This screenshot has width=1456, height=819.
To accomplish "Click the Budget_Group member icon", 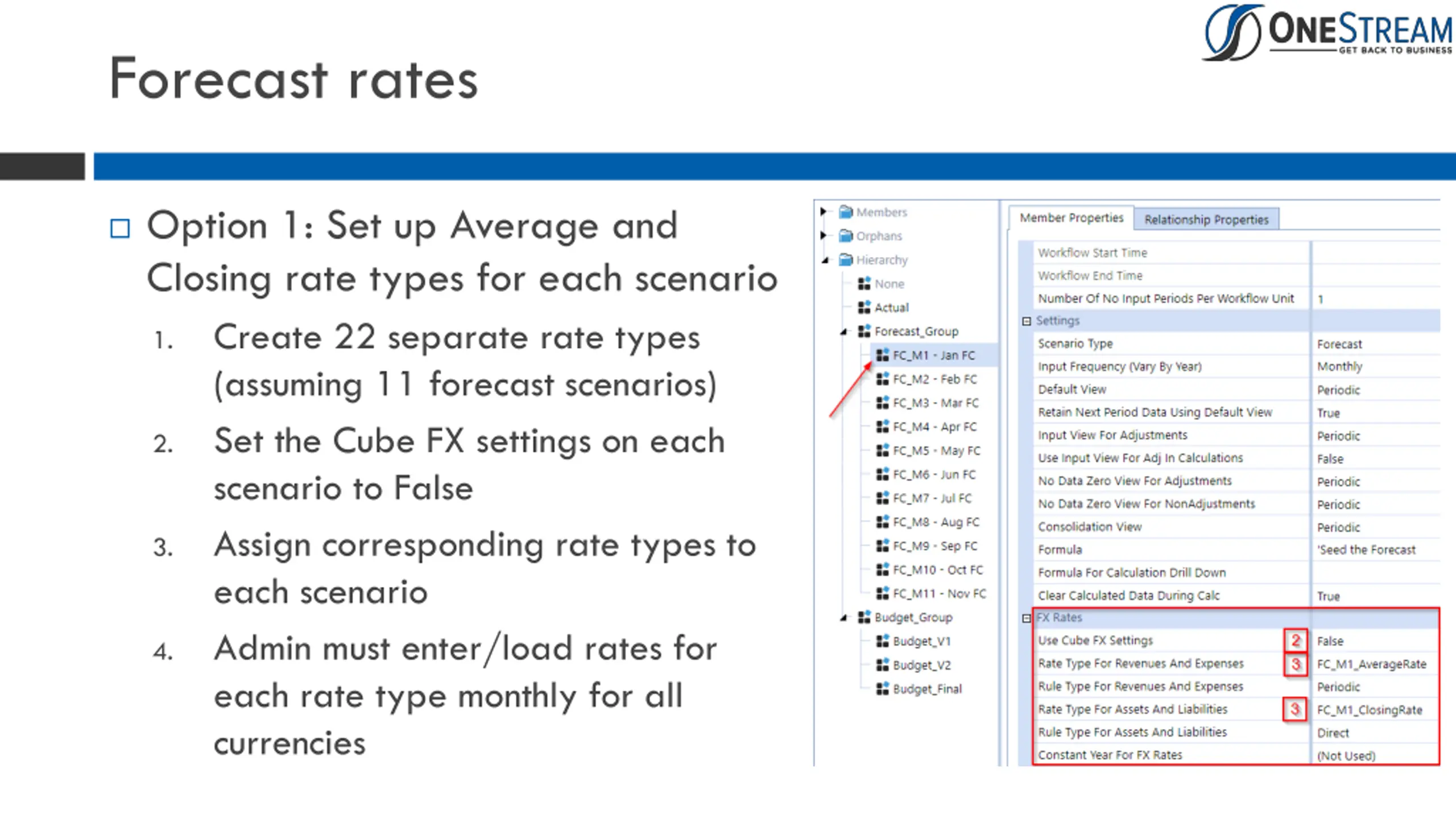I will pyautogui.click(x=864, y=617).
